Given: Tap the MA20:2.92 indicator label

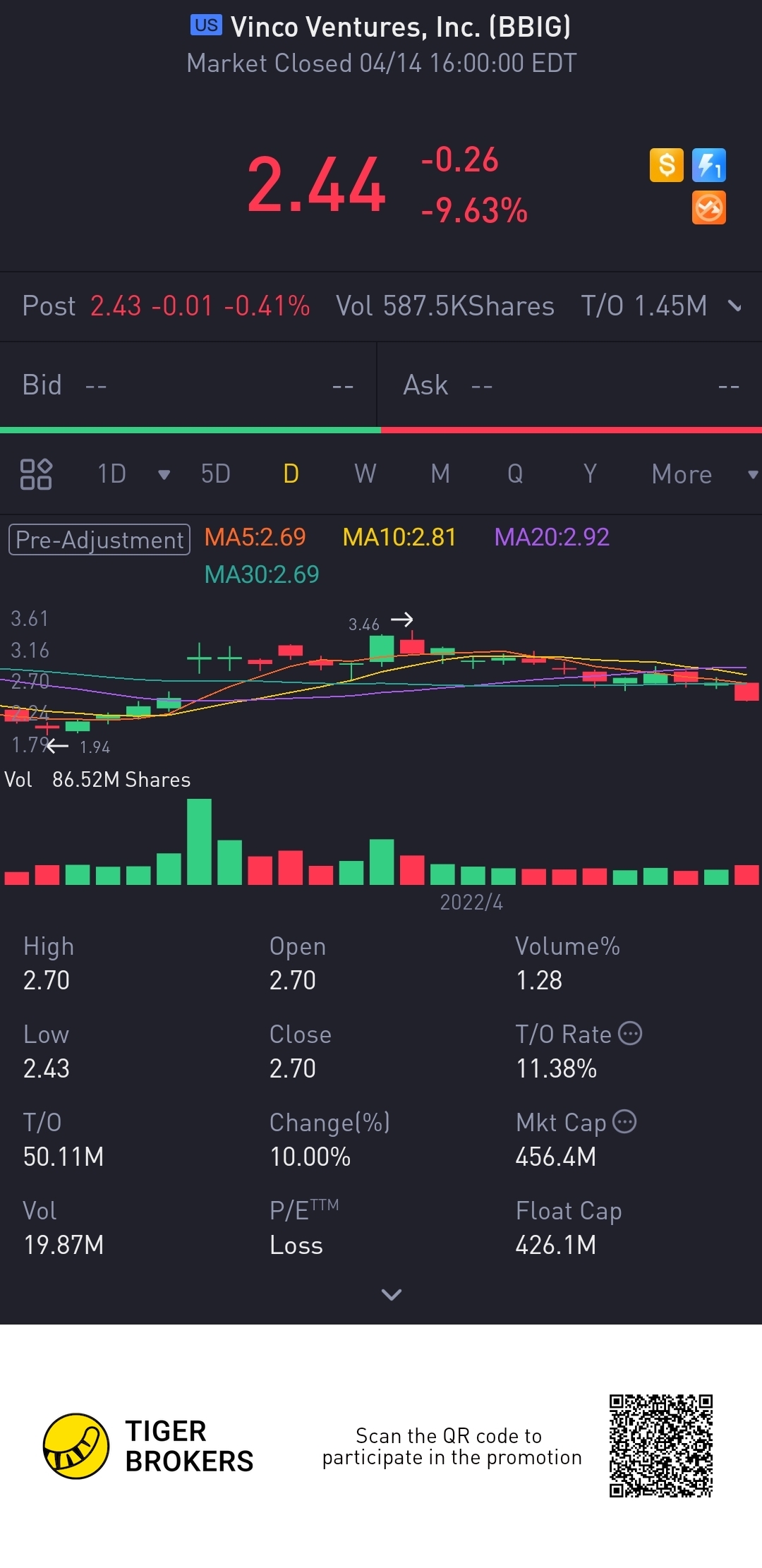Looking at the screenshot, I should tap(552, 537).
